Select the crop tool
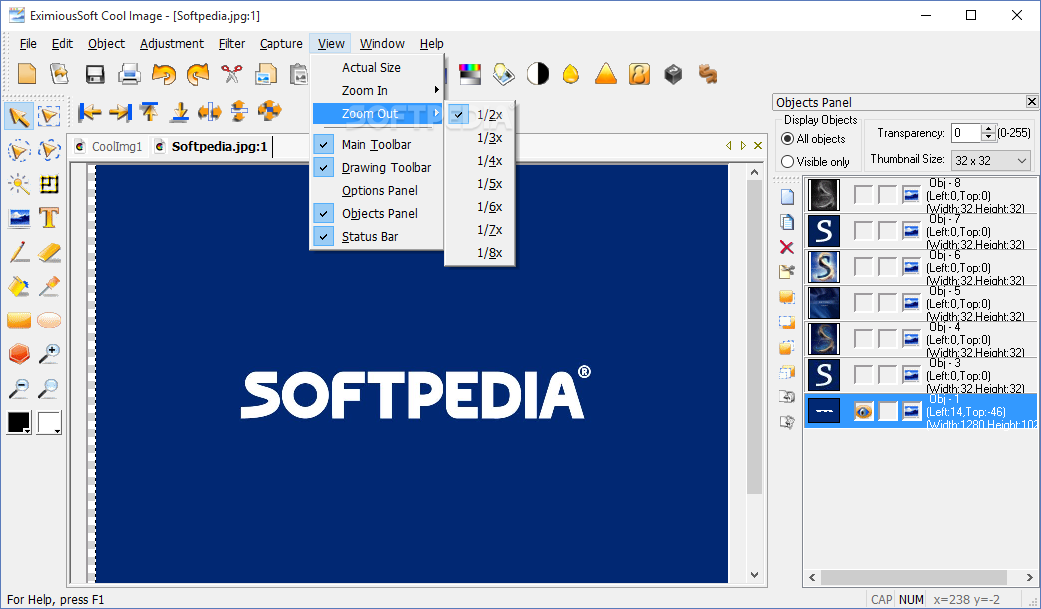 pyautogui.click(x=49, y=184)
